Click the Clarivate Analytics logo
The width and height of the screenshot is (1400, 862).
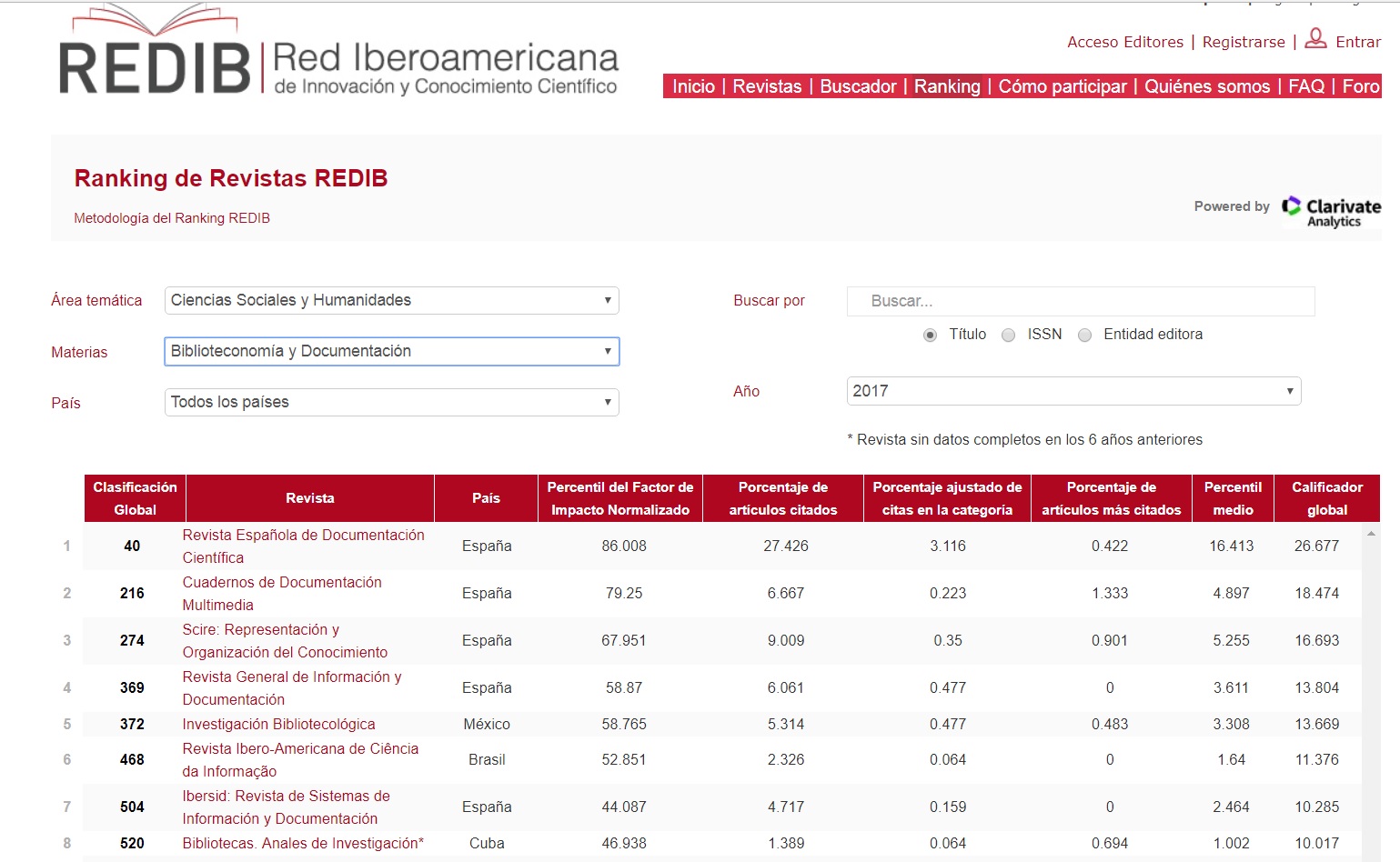pyautogui.click(x=1331, y=211)
